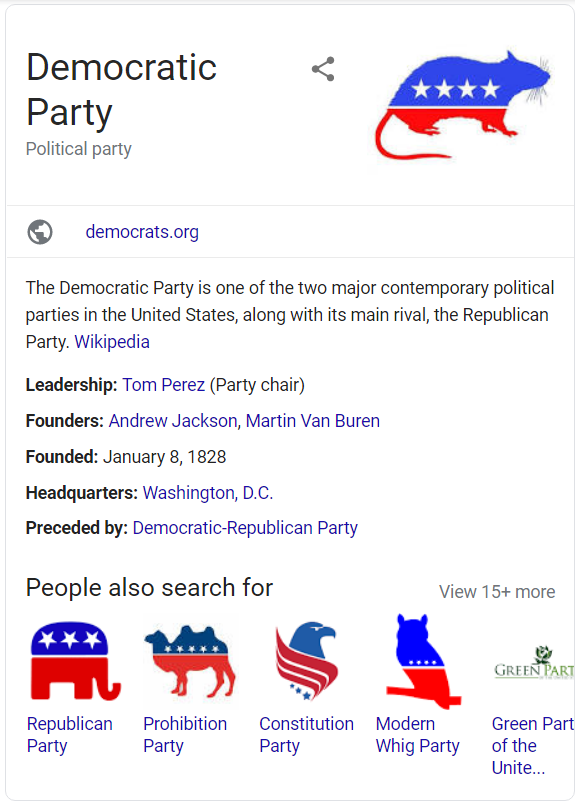Open Martin Van Buren link
This screenshot has width=575, height=803.
[313, 420]
